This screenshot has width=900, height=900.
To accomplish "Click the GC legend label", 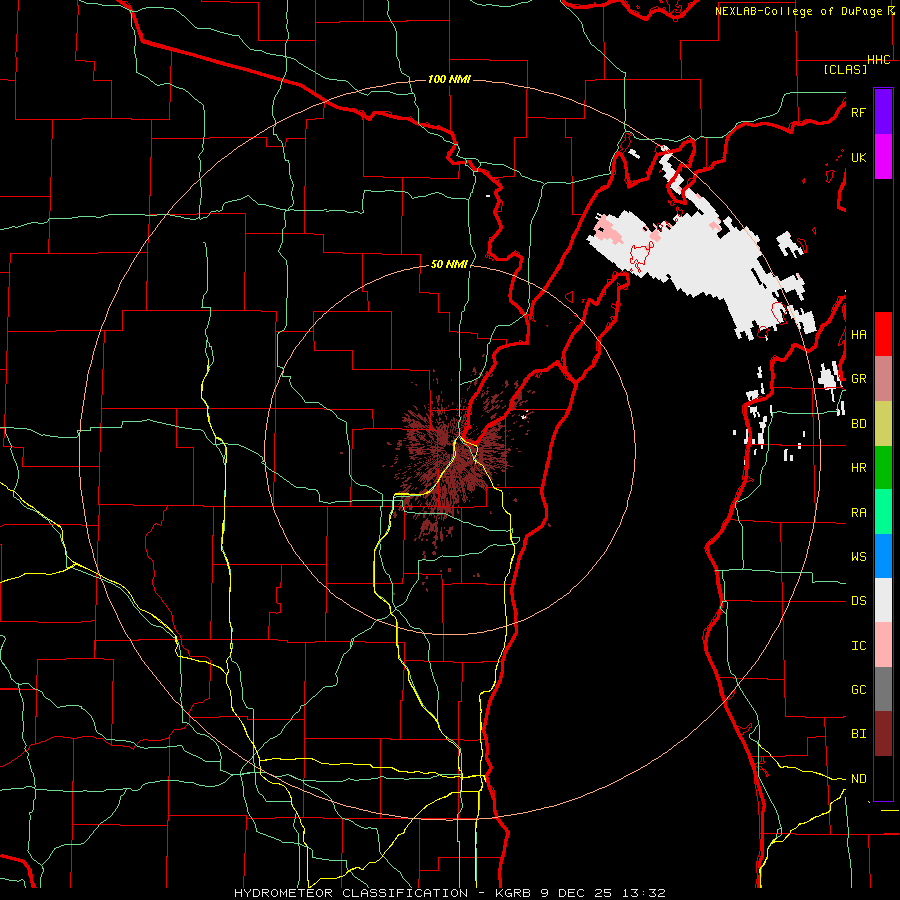I will [x=858, y=689].
